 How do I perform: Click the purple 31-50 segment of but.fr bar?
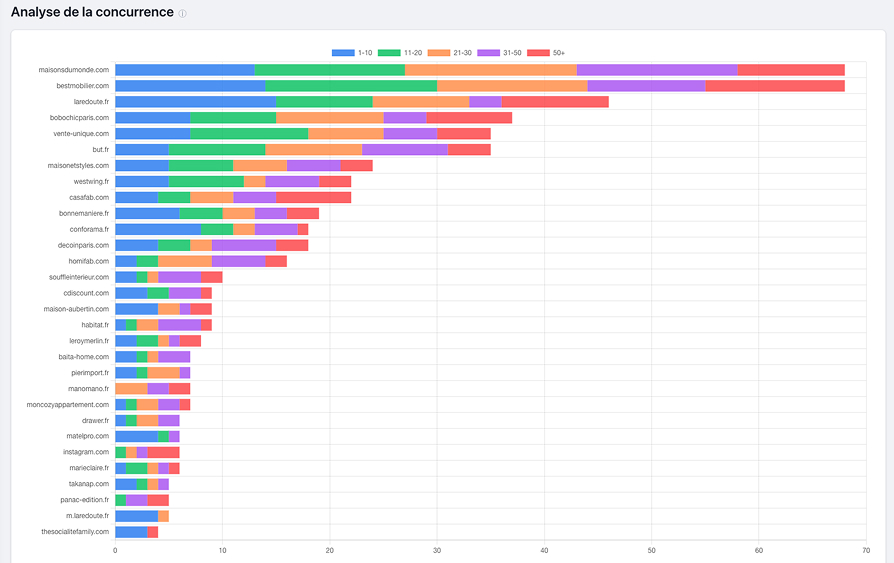click(x=405, y=149)
